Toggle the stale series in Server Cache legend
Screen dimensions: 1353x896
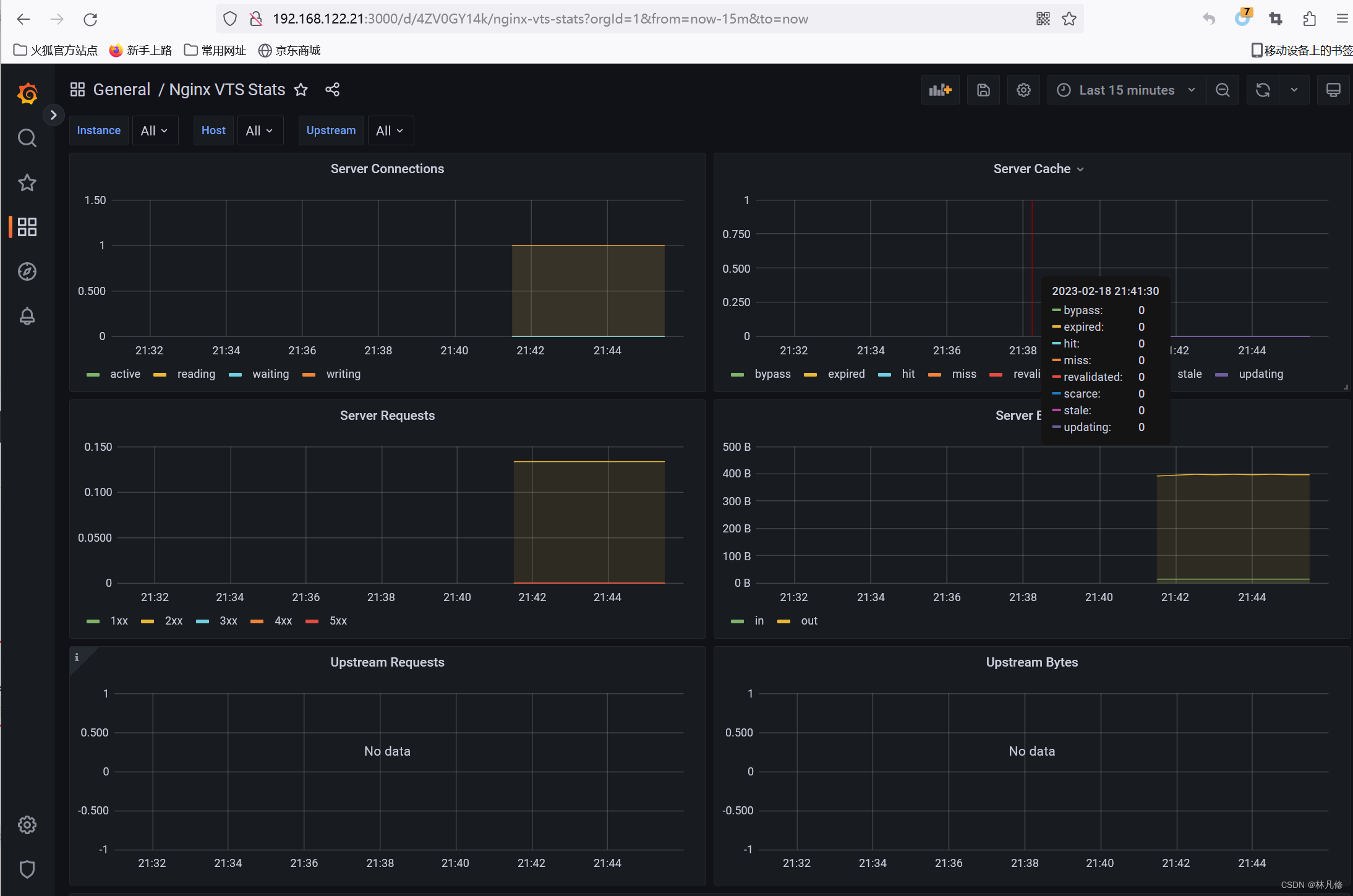(1189, 374)
